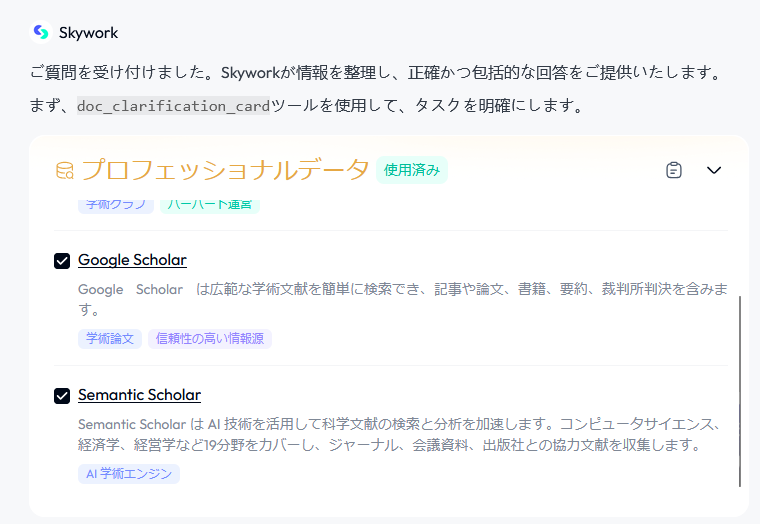The width and height of the screenshot is (760, 524).
Task: Click the ご質問を受け付けました message line
Action: [376, 73]
